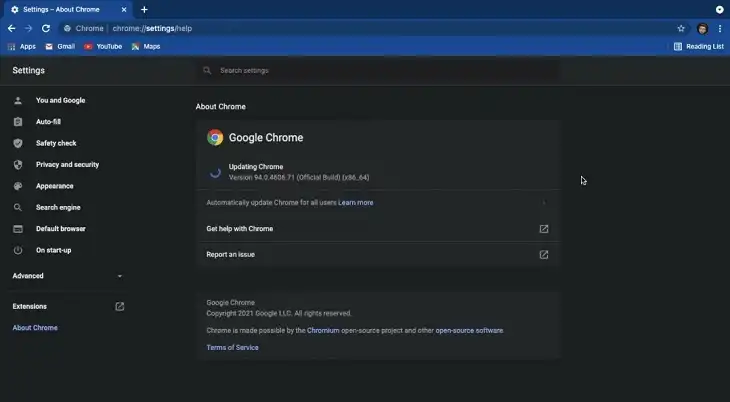Open the Reading List panel
Viewport: 730px width, 402px height.
coord(699,47)
